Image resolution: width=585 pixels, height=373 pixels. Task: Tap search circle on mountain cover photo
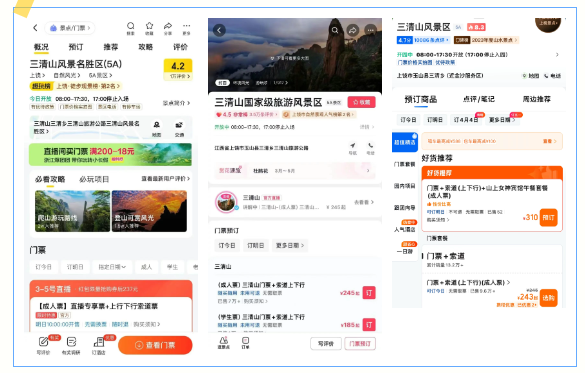tap(335, 30)
